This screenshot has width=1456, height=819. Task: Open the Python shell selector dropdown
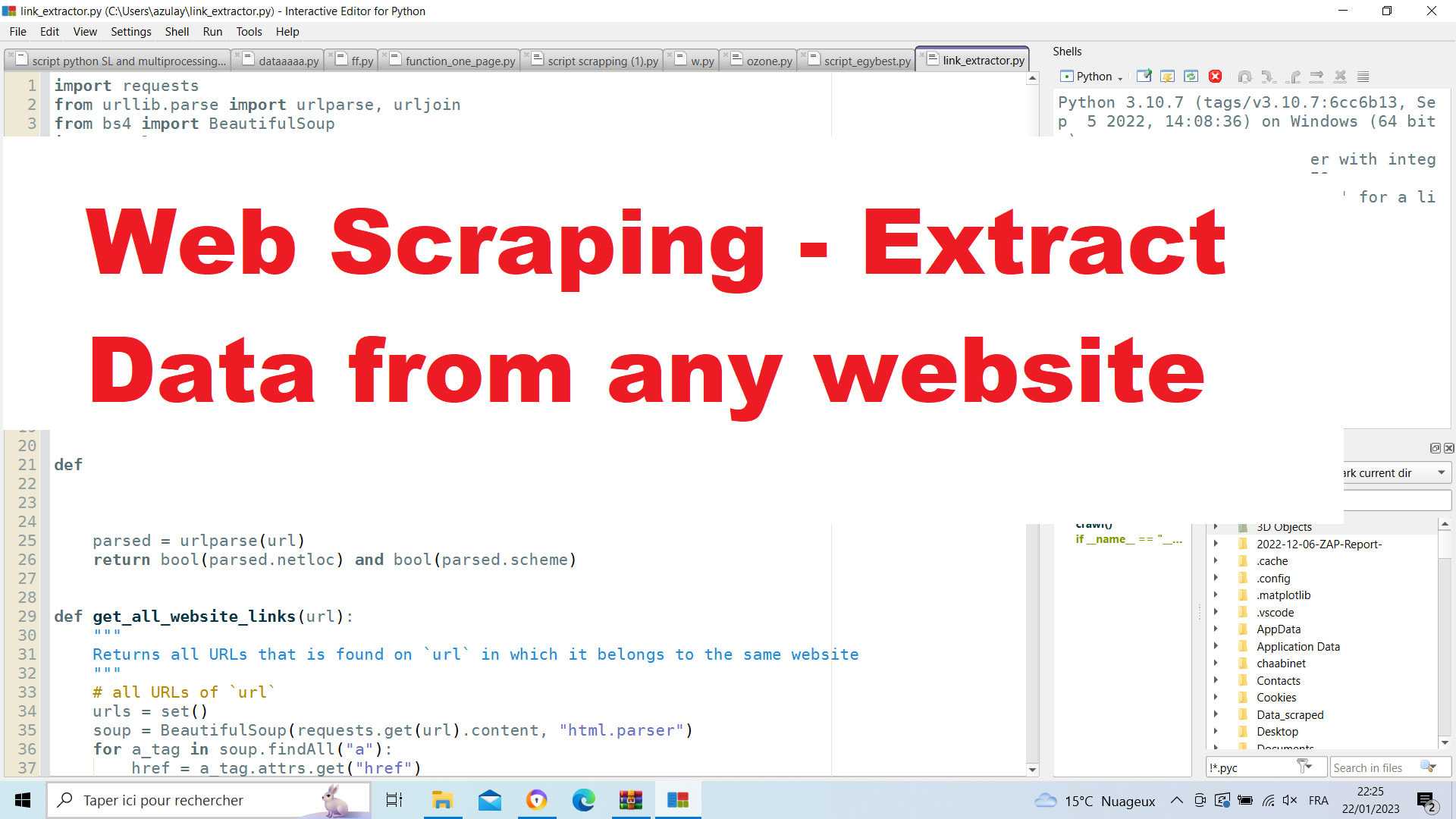pyautogui.click(x=1091, y=77)
